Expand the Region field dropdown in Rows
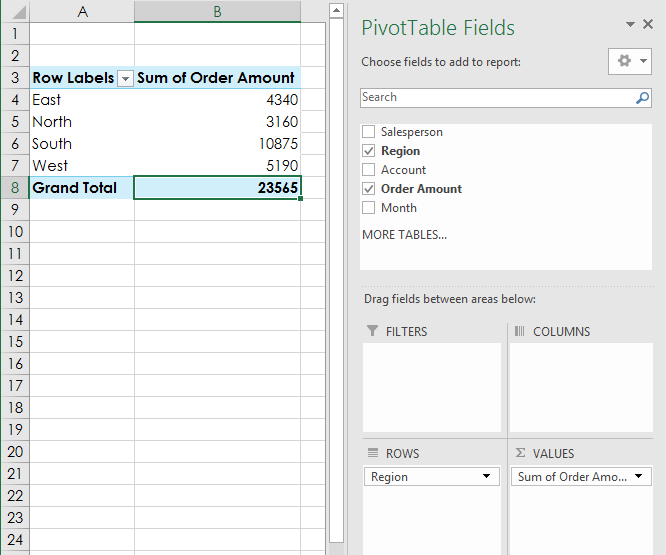This screenshot has height=555, width=666. pos(487,477)
